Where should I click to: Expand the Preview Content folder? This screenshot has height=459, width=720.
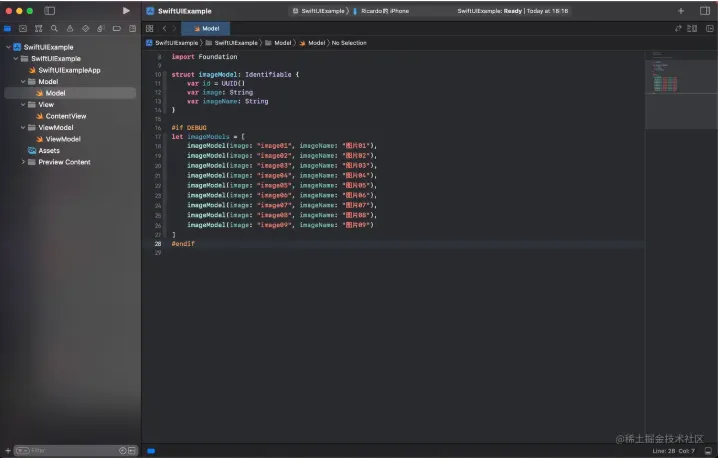23,162
